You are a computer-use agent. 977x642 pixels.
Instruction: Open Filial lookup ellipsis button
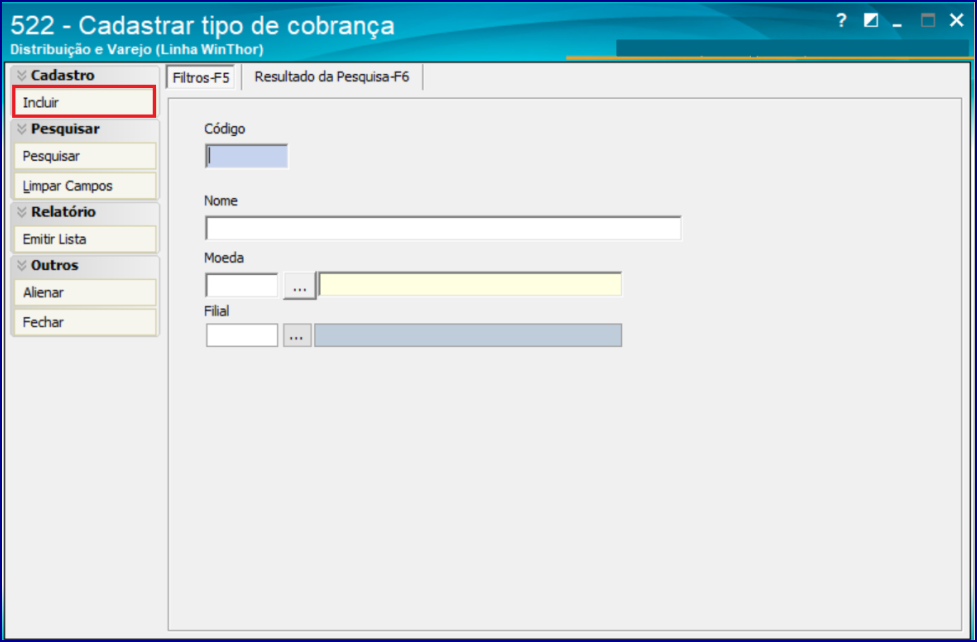[297, 335]
